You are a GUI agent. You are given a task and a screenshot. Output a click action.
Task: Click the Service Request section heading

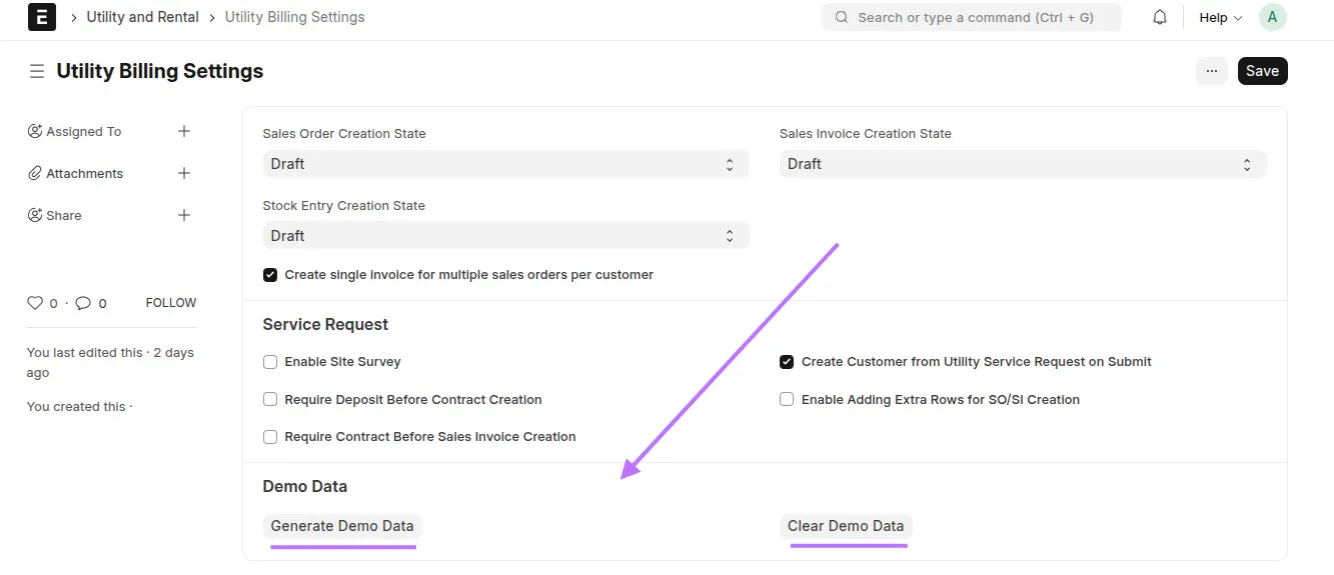(x=326, y=324)
